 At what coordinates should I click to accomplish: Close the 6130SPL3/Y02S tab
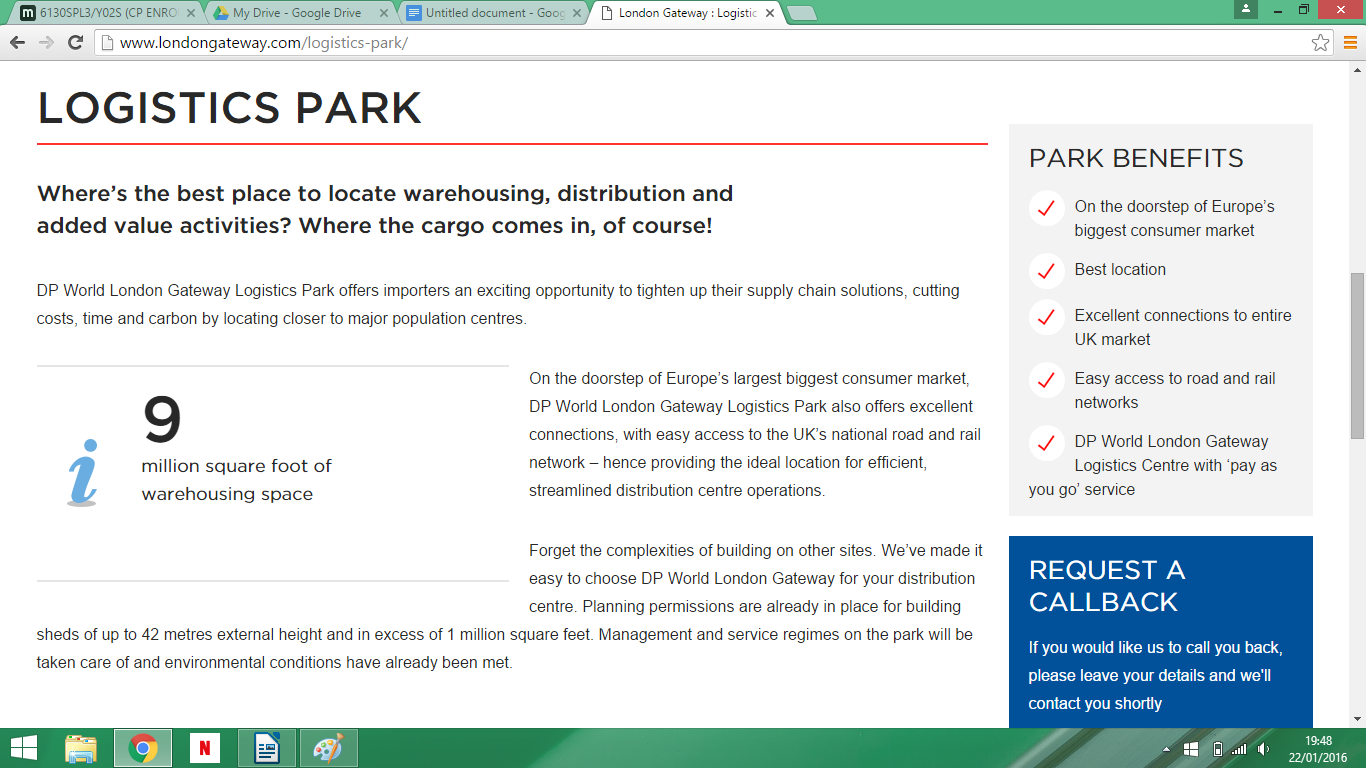point(191,13)
